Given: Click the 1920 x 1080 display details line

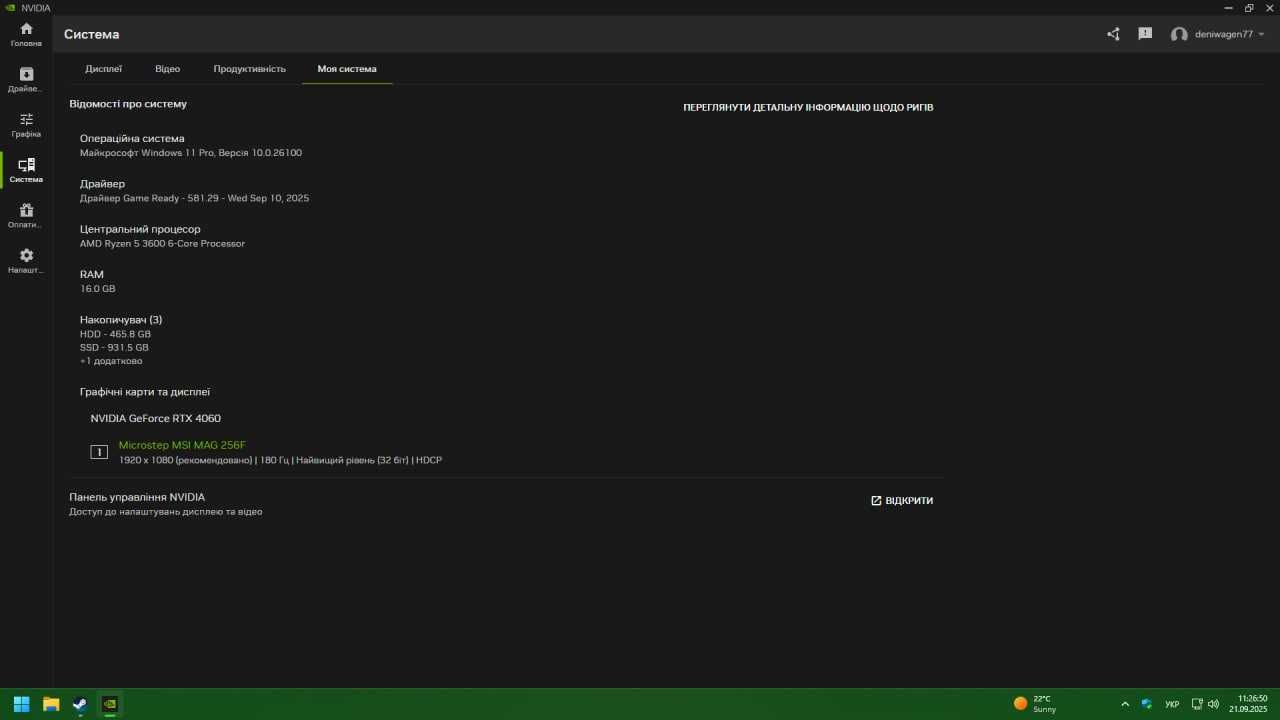Looking at the screenshot, I should click(280, 460).
